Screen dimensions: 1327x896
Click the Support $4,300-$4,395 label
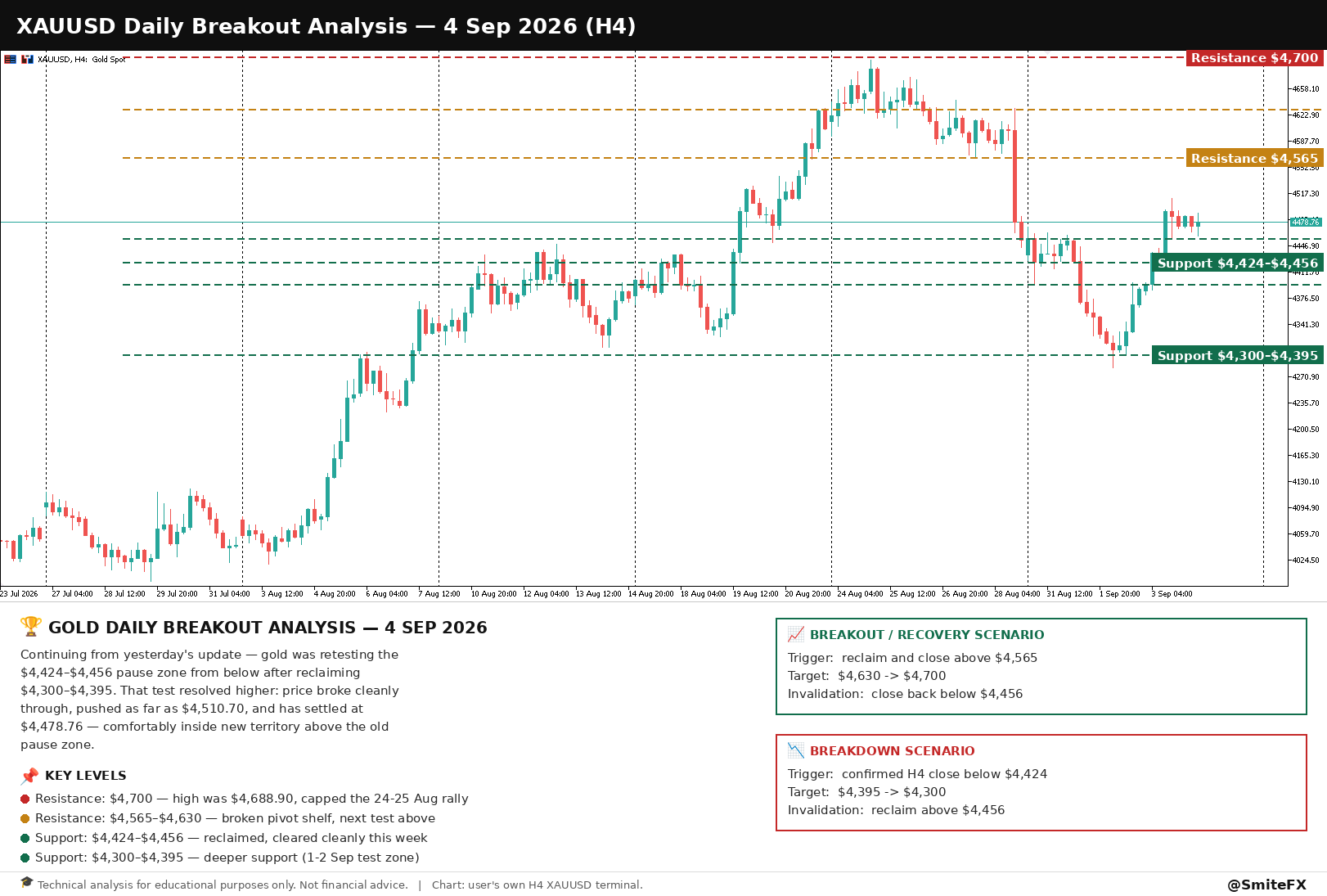[x=1237, y=355]
